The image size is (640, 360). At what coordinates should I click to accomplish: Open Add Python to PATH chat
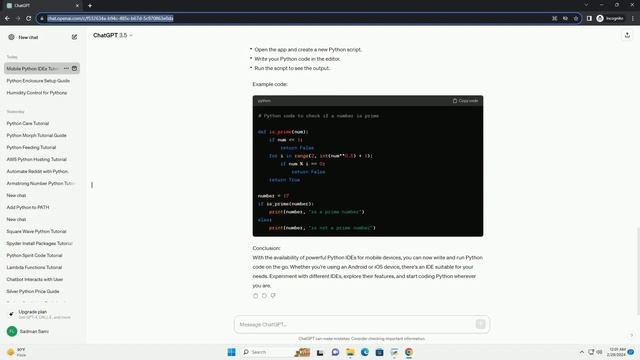click(x=28, y=207)
